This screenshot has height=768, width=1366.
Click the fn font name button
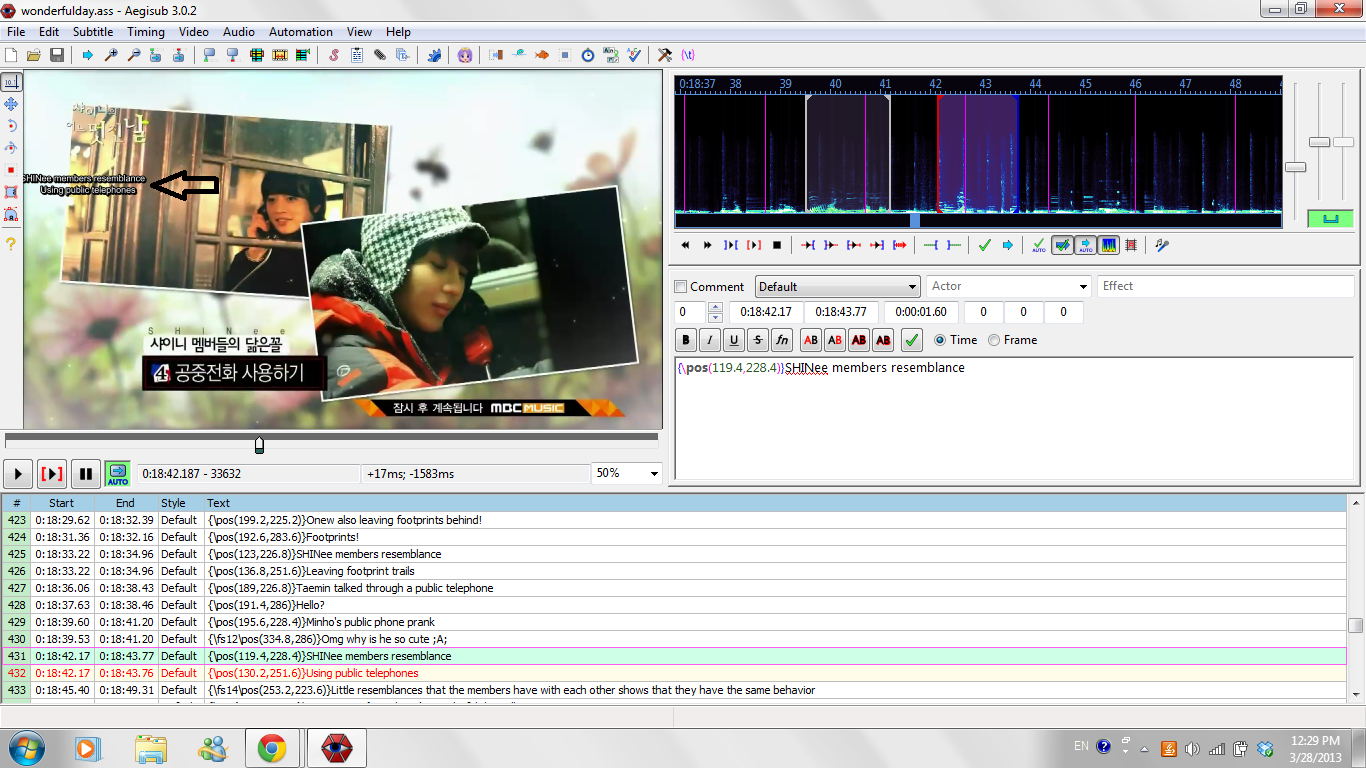coord(782,341)
